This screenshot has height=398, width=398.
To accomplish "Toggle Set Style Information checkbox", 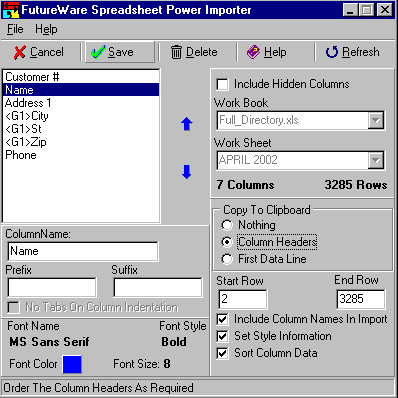I will pyautogui.click(x=222, y=336).
